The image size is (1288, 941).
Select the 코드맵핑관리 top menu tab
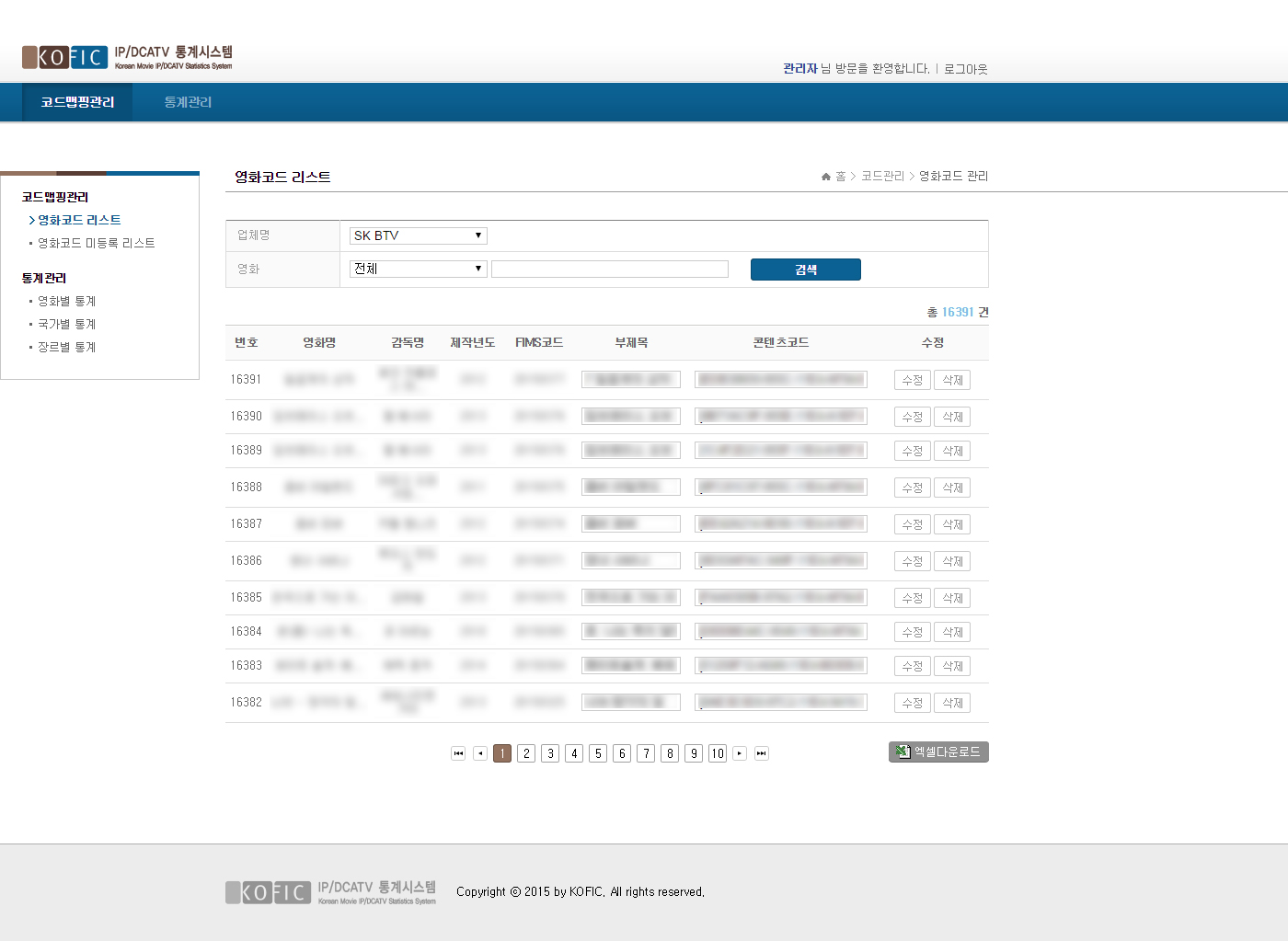[77, 102]
